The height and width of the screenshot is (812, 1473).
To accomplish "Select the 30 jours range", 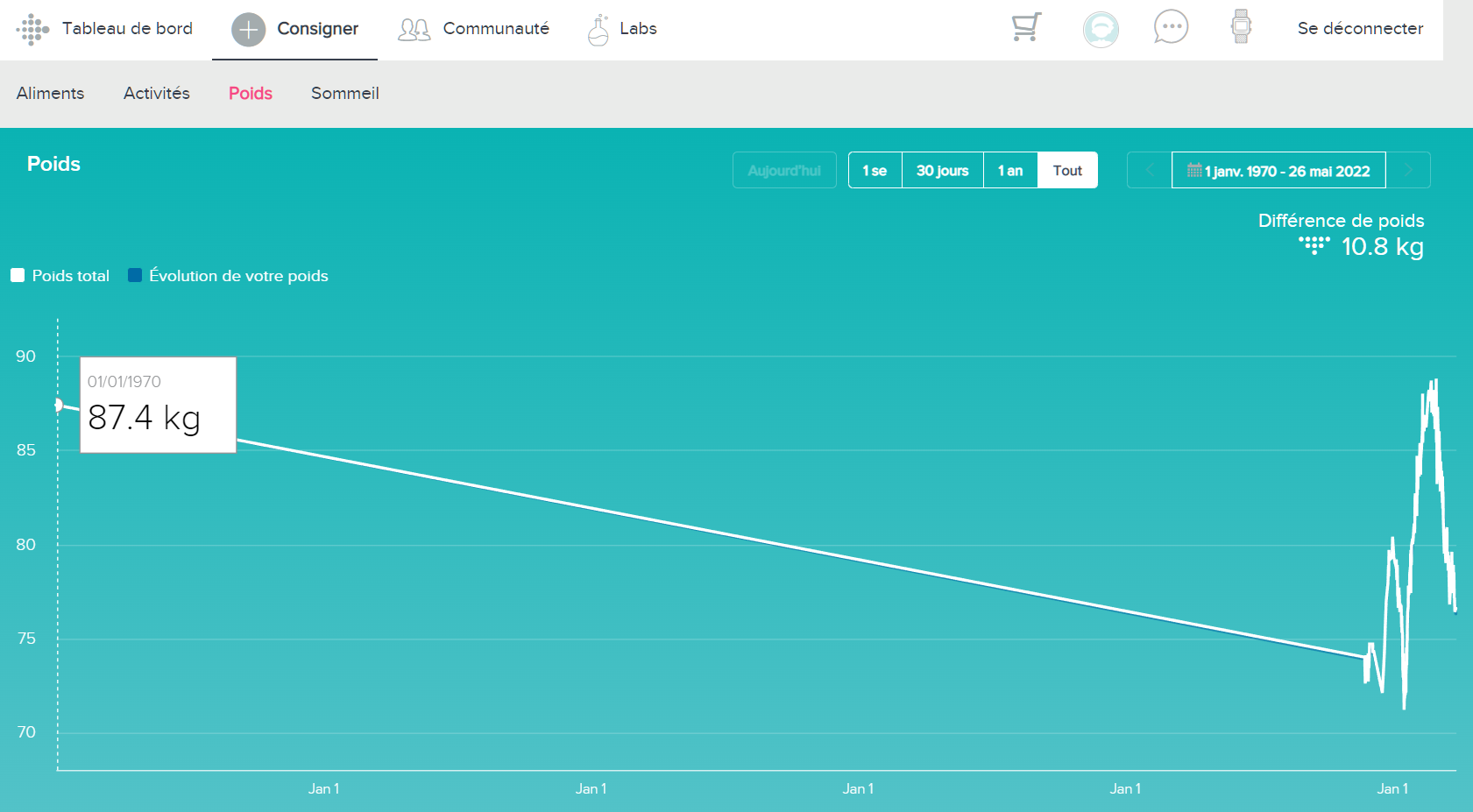I will click(x=943, y=170).
